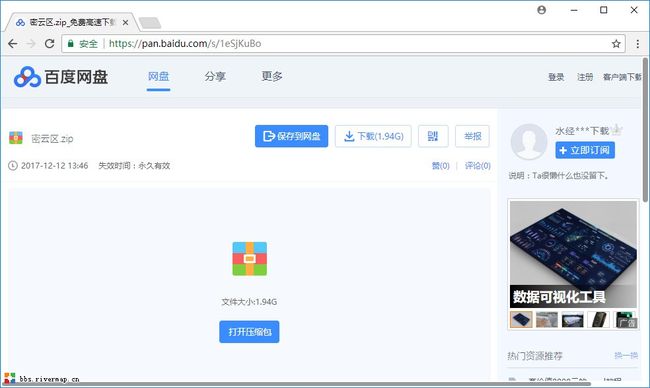
Task: Click the 说明：Ta很懒什么也没留下 text
Action: coord(558,176)
